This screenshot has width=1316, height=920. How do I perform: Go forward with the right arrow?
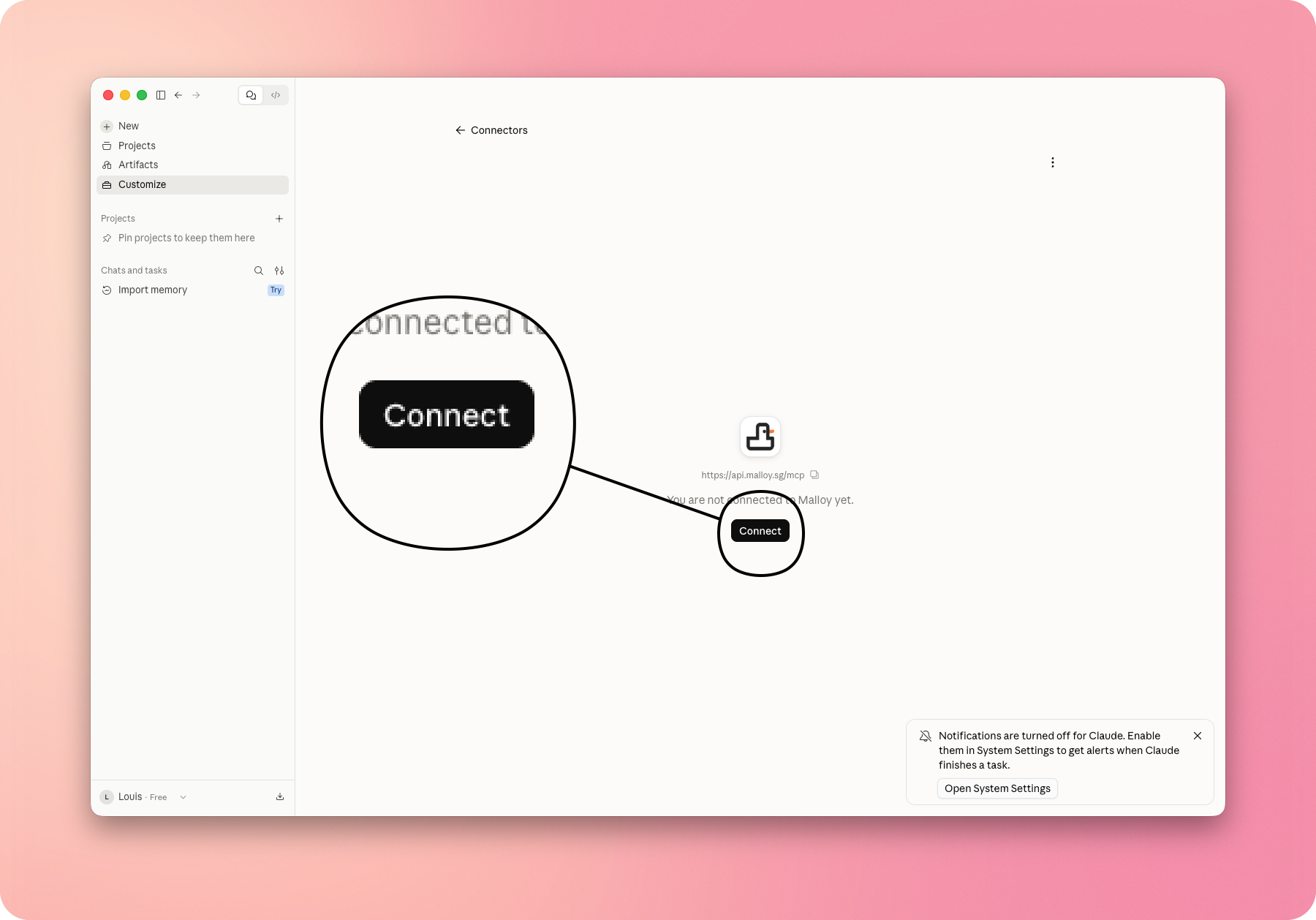coord(196,95)
